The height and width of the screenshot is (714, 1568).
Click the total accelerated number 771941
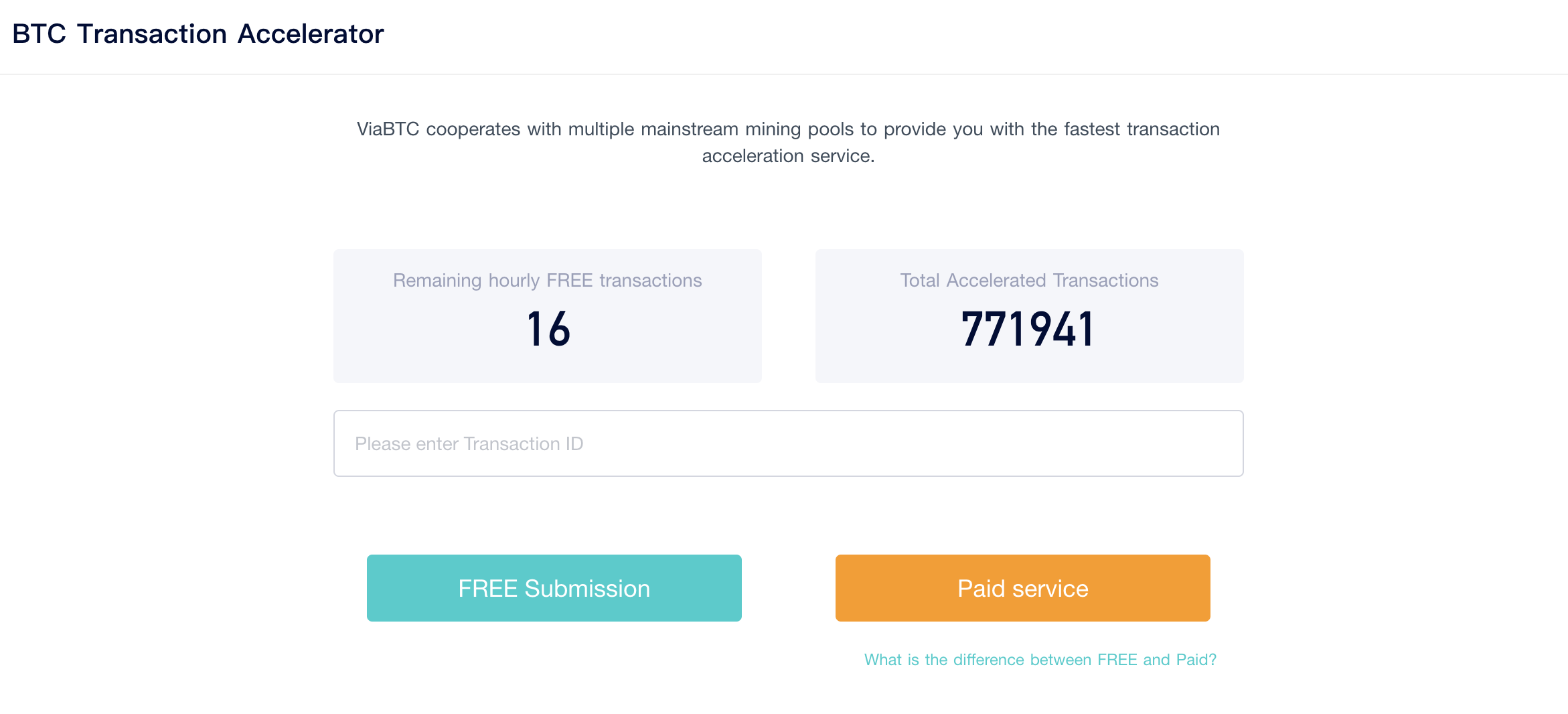coord(1028,329)
